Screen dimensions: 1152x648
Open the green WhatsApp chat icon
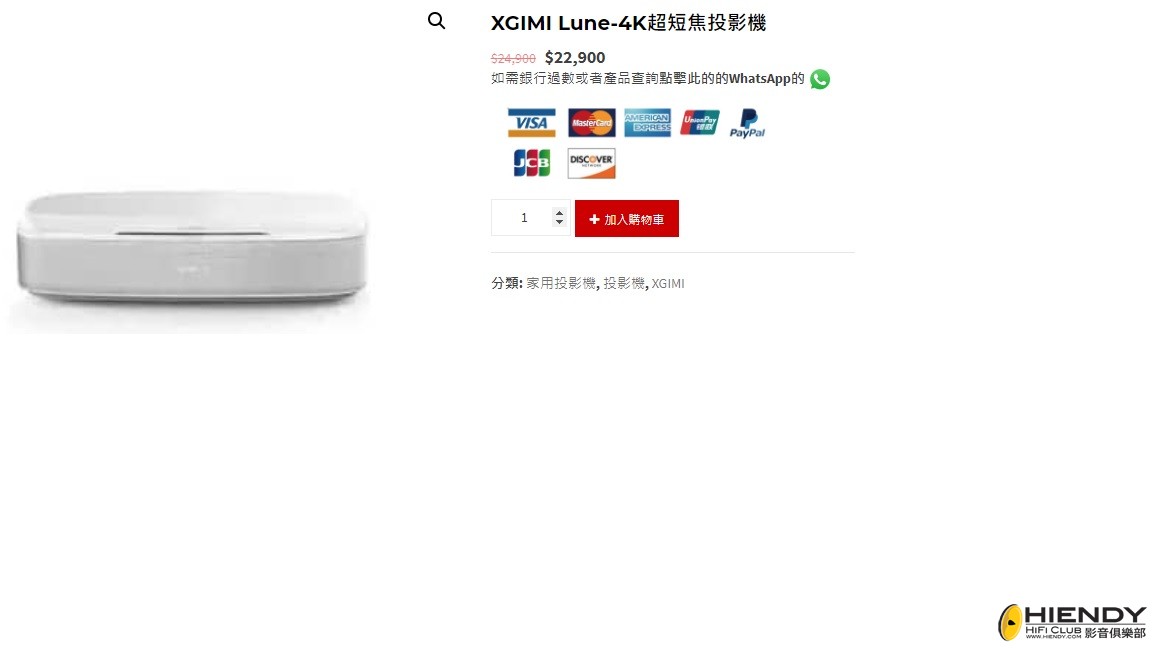pyautogui.click(x=820, y=79)
